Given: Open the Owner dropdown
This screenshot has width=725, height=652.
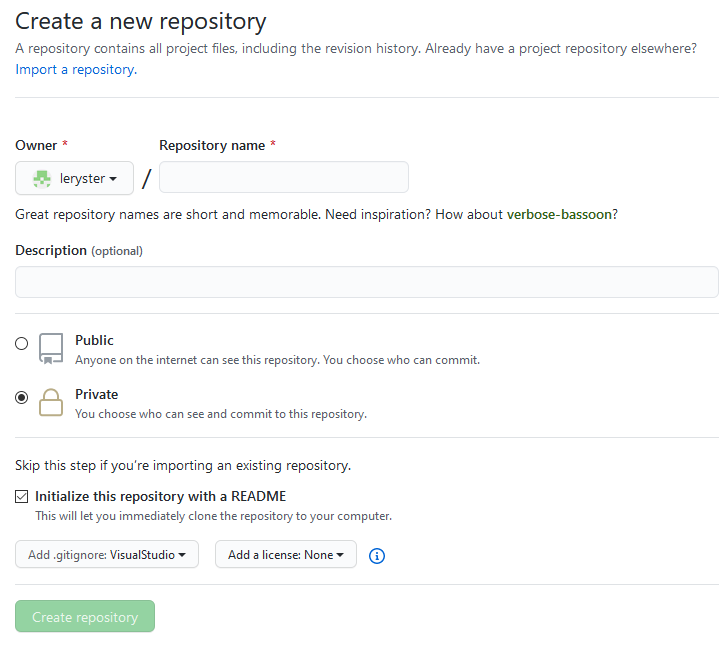Looking at the screenshot, I should (x=74, y=178).
